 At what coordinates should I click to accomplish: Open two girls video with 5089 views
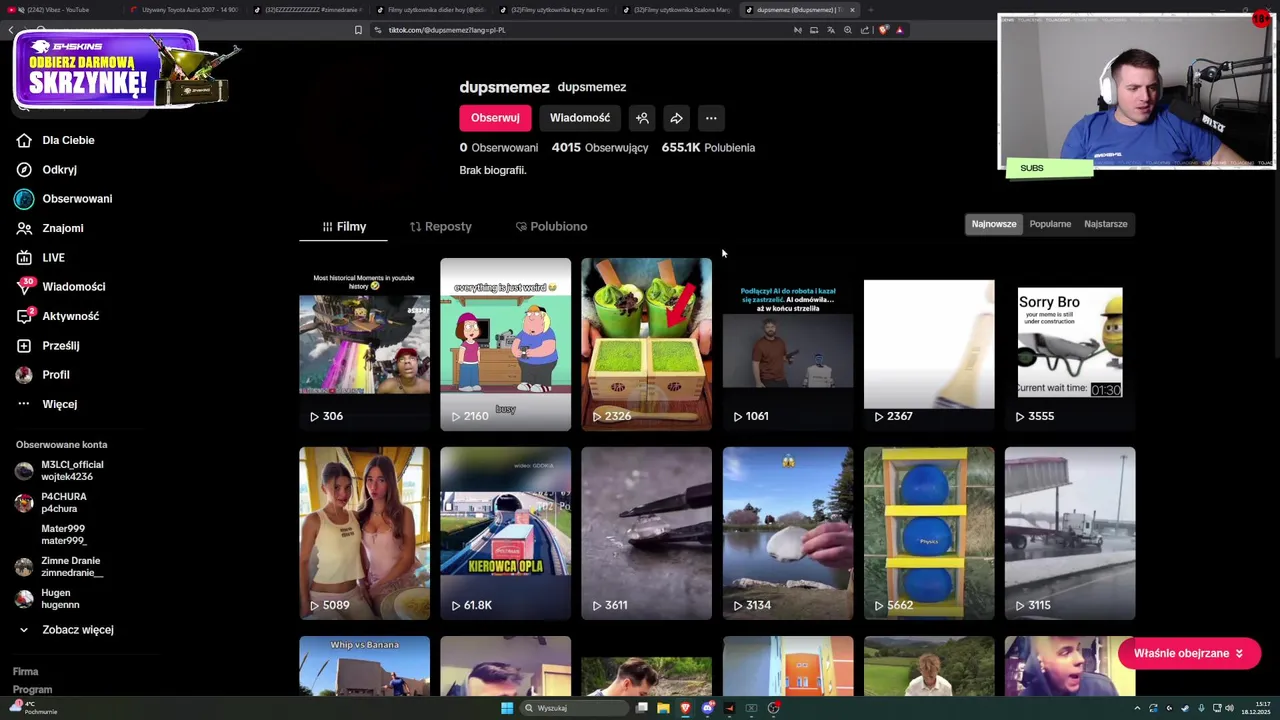pos(364,534)
